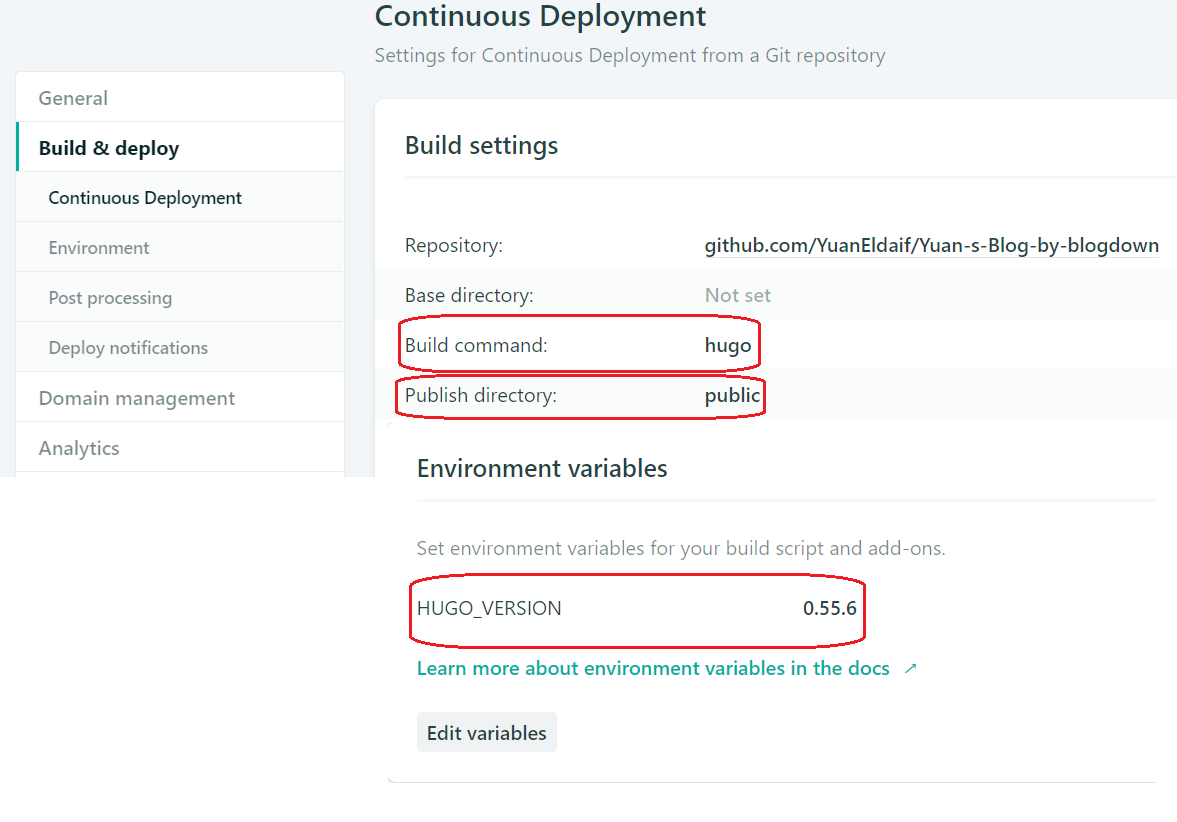This screenshot has height=822, width=1177.
Task: Open Domain management section
Action: [x=136, y=398]
